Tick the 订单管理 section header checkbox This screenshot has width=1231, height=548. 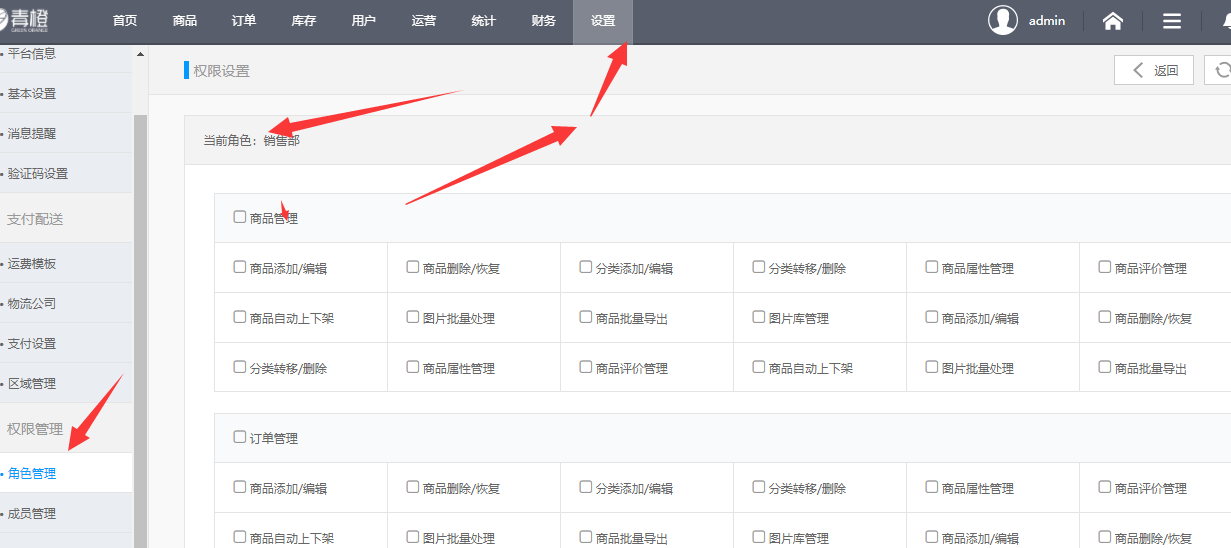pos(240,437)
